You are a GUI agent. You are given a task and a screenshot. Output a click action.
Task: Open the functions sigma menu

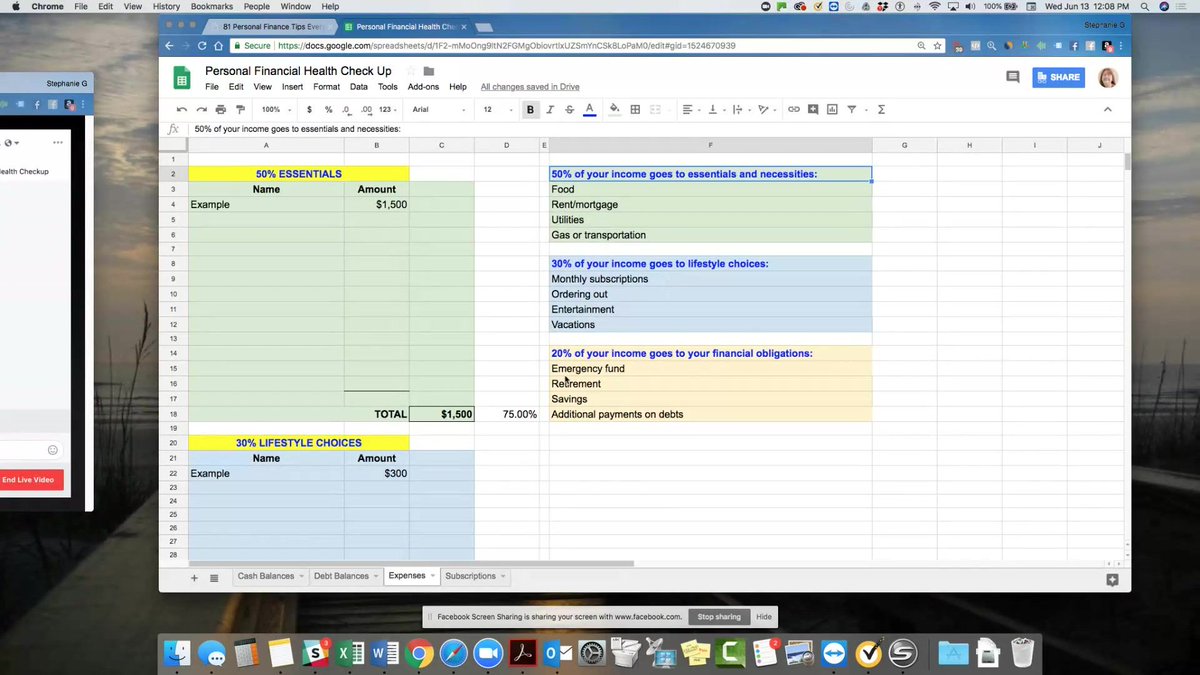tap(881, 109)
